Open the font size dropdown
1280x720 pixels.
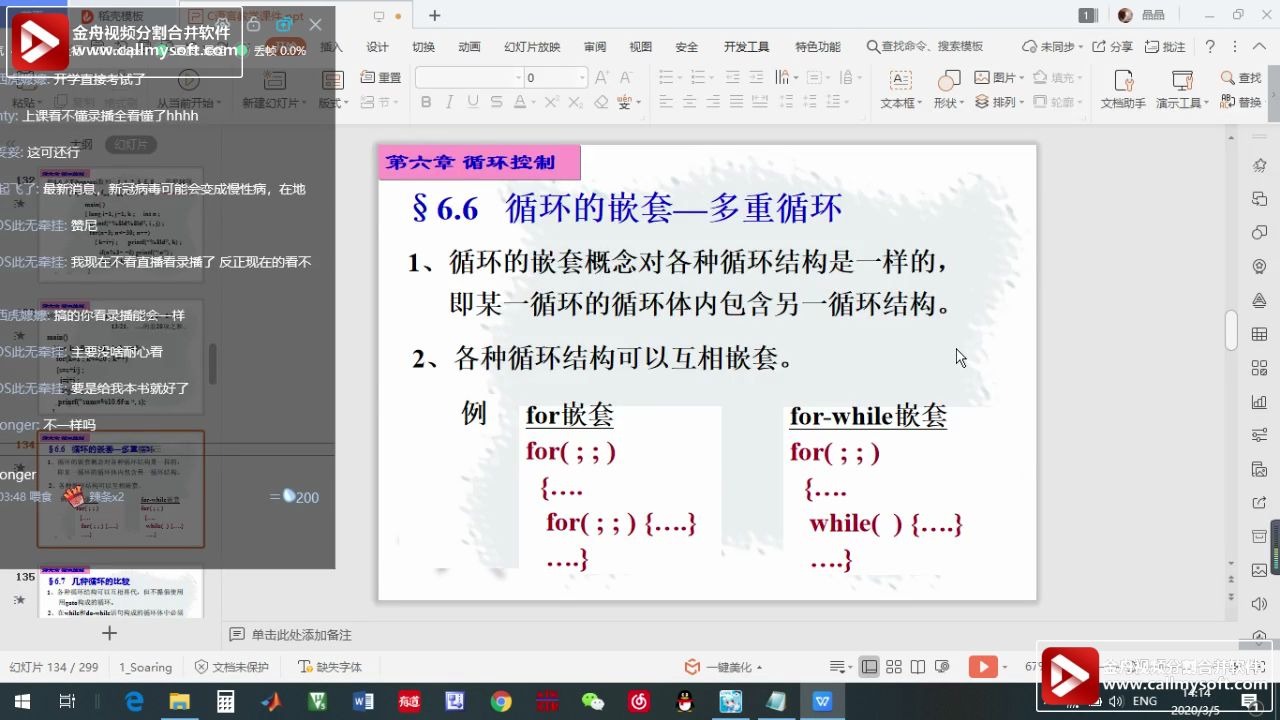coord(581,77)
